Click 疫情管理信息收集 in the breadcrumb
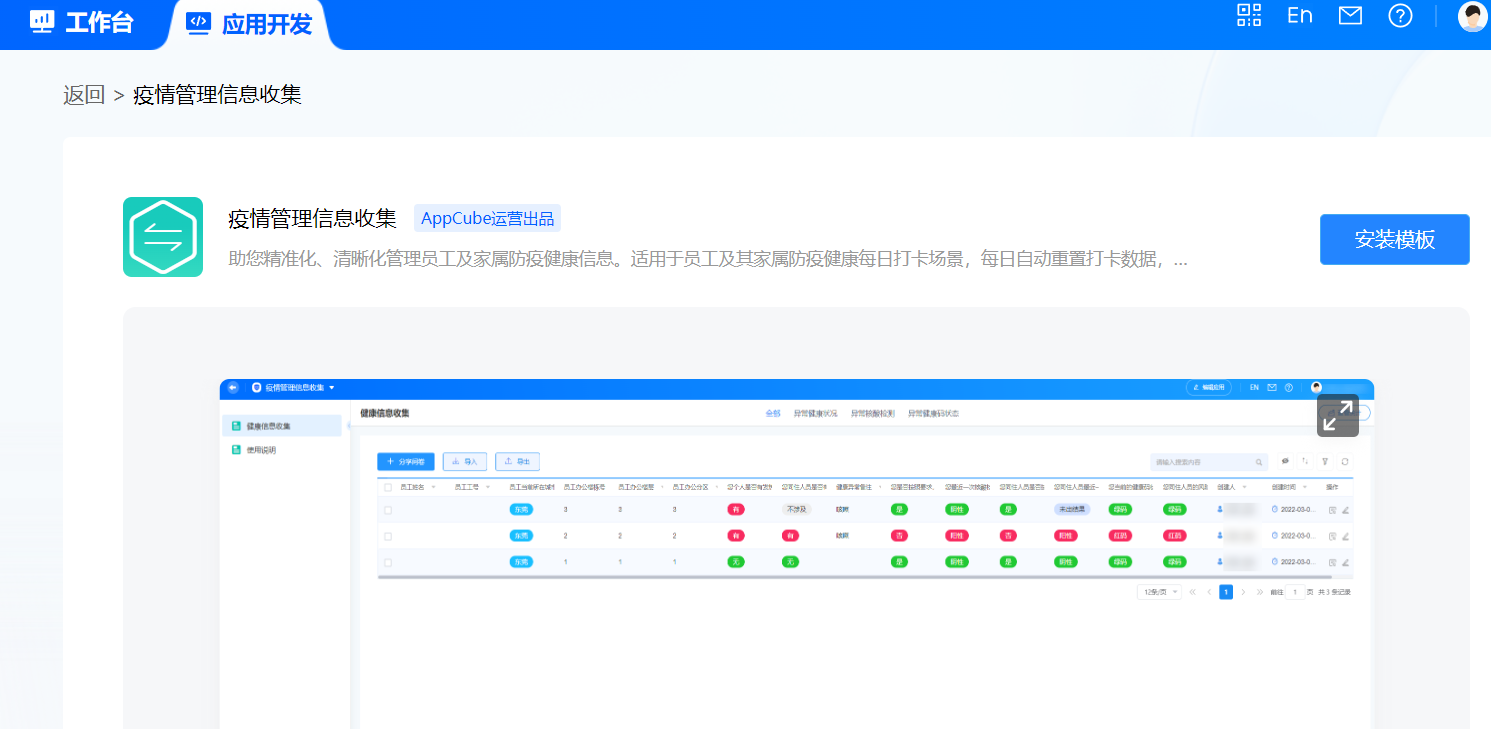The width and height of the screenshot is (1491, 729). pos(218,95)
